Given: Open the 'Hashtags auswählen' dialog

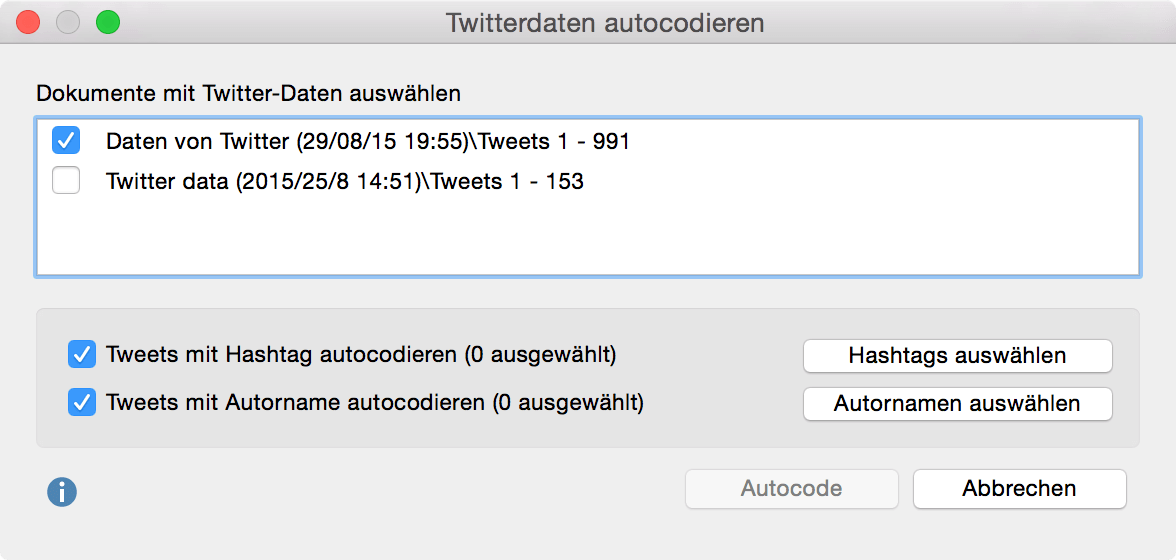Looking at the screenshot, I should 957,355.
